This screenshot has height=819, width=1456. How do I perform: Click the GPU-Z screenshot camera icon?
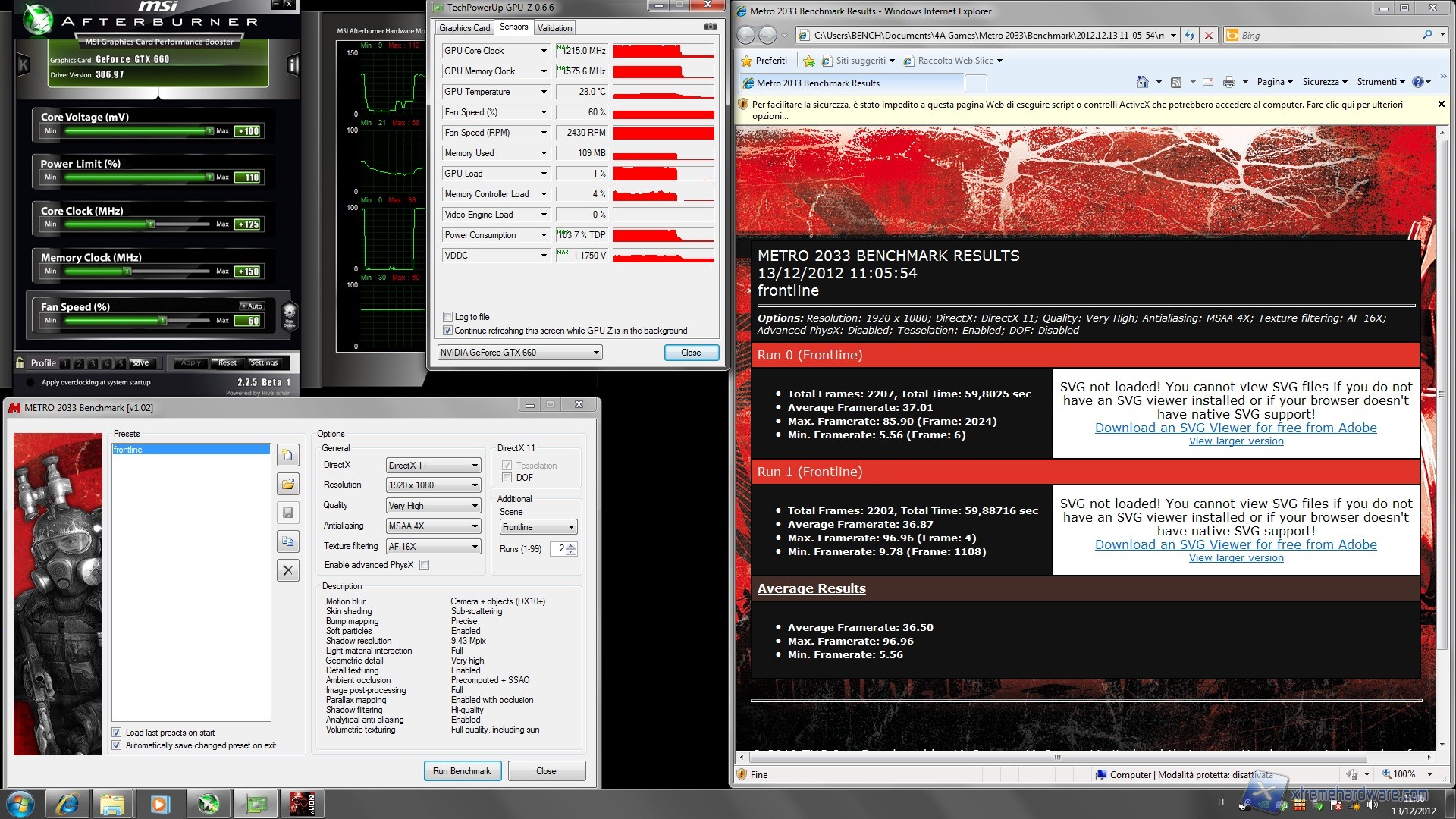click(710, 27)
